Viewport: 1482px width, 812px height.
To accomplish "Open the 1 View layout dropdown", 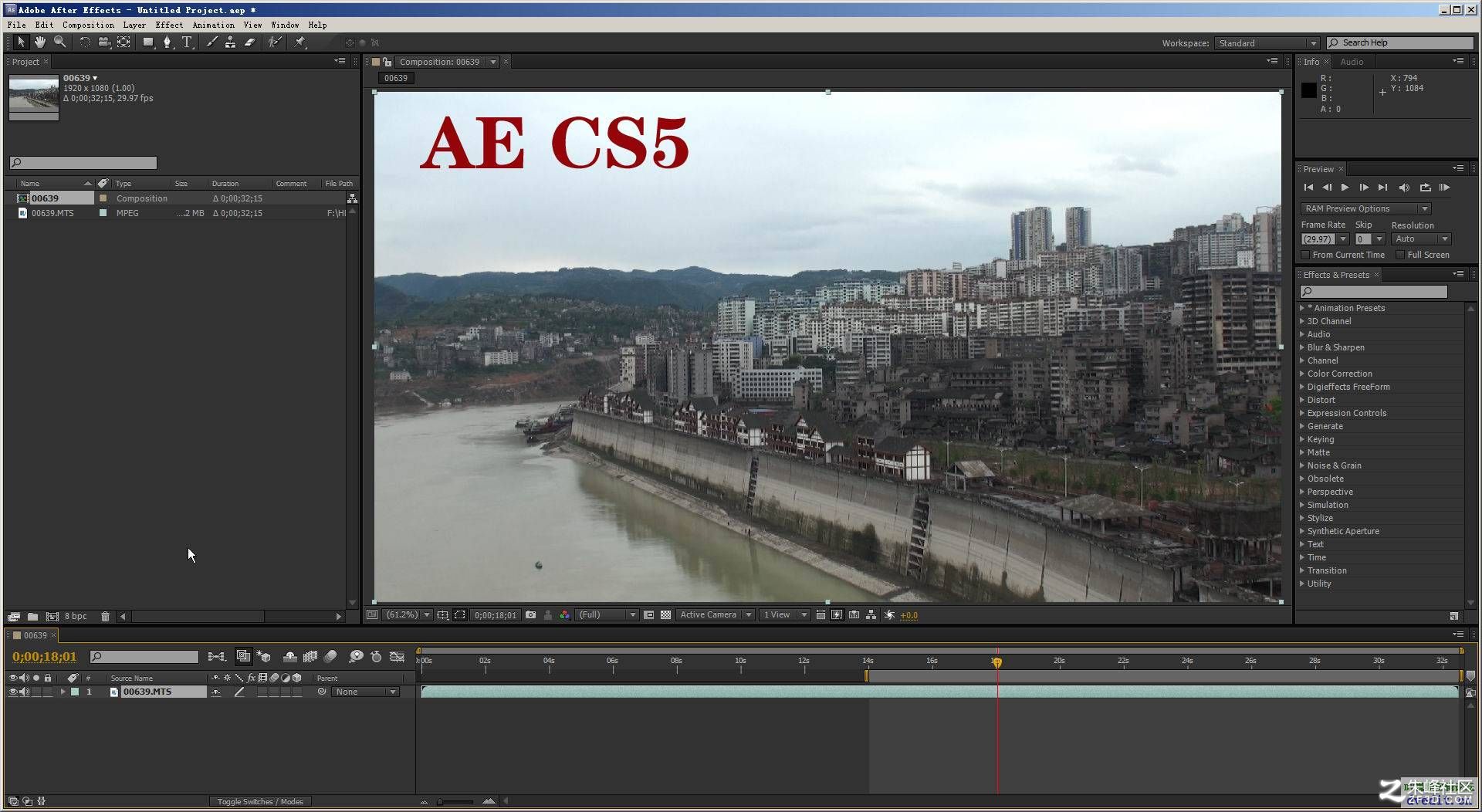I will click(x=784, y=615).
